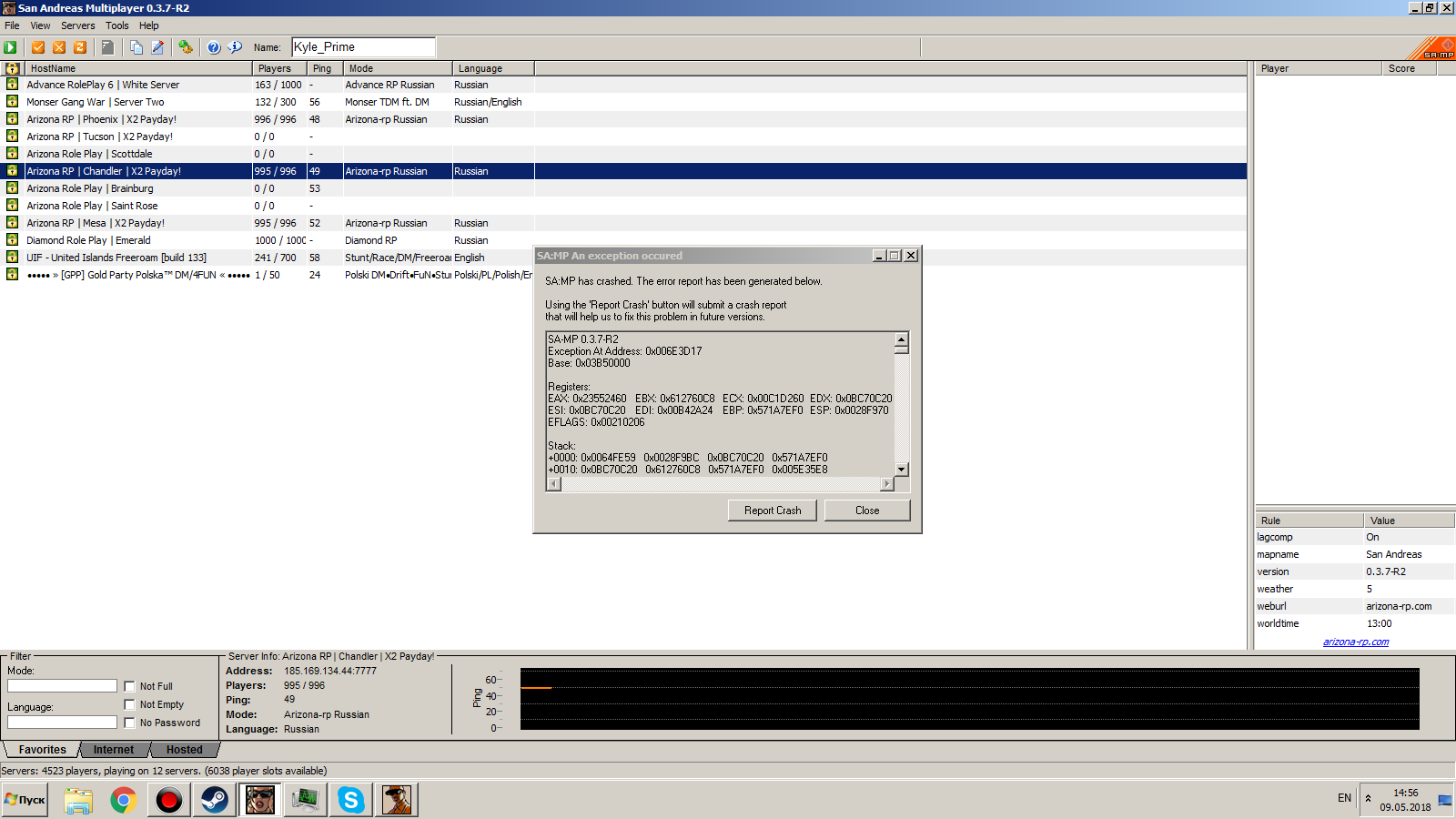Click status icon of UIF Freeroam row
This screenshot has width=1456, height=819.
12,258
